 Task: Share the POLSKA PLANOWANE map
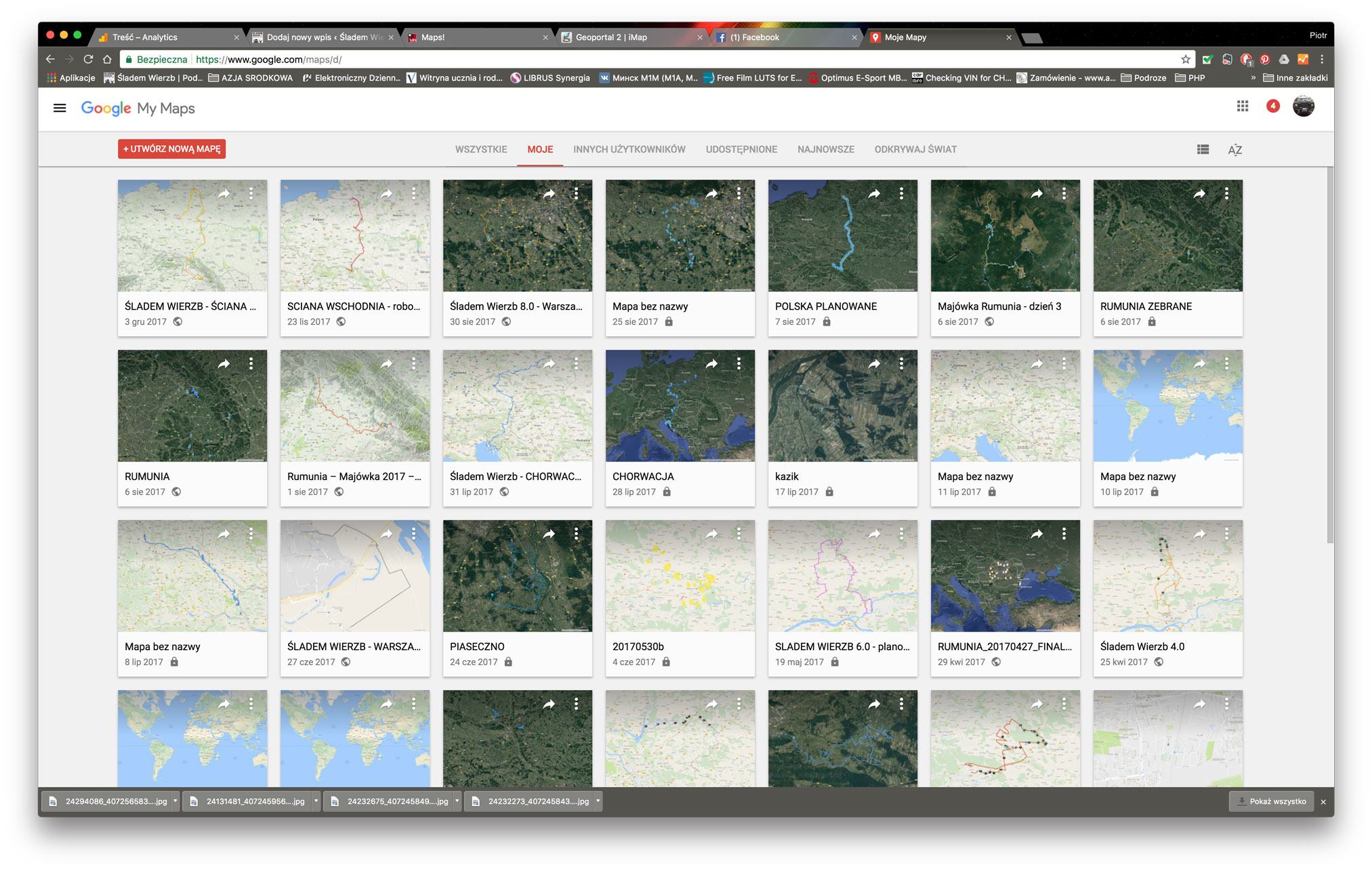[x=874, y=194]
